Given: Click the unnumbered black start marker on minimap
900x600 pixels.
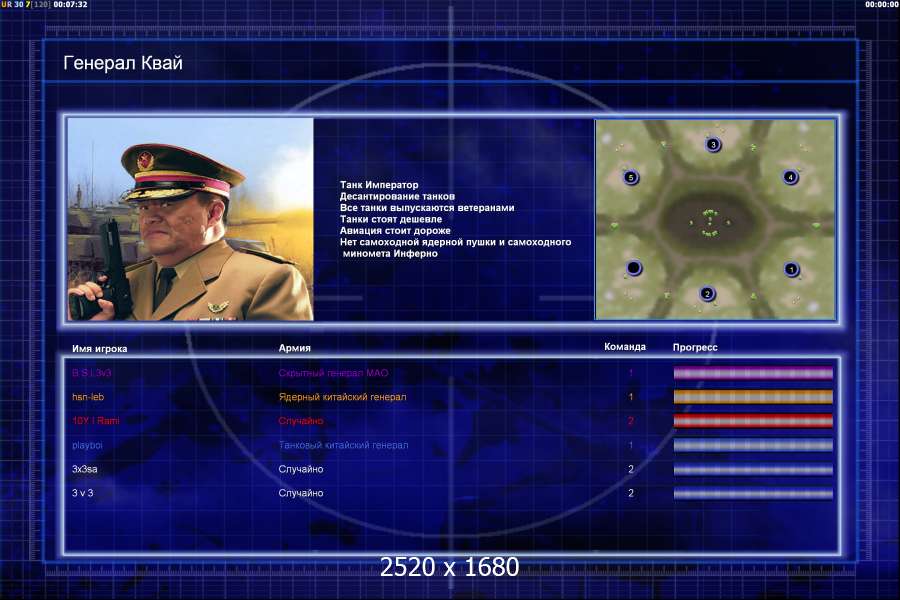Looking at the screenshot, I should 634,268.
